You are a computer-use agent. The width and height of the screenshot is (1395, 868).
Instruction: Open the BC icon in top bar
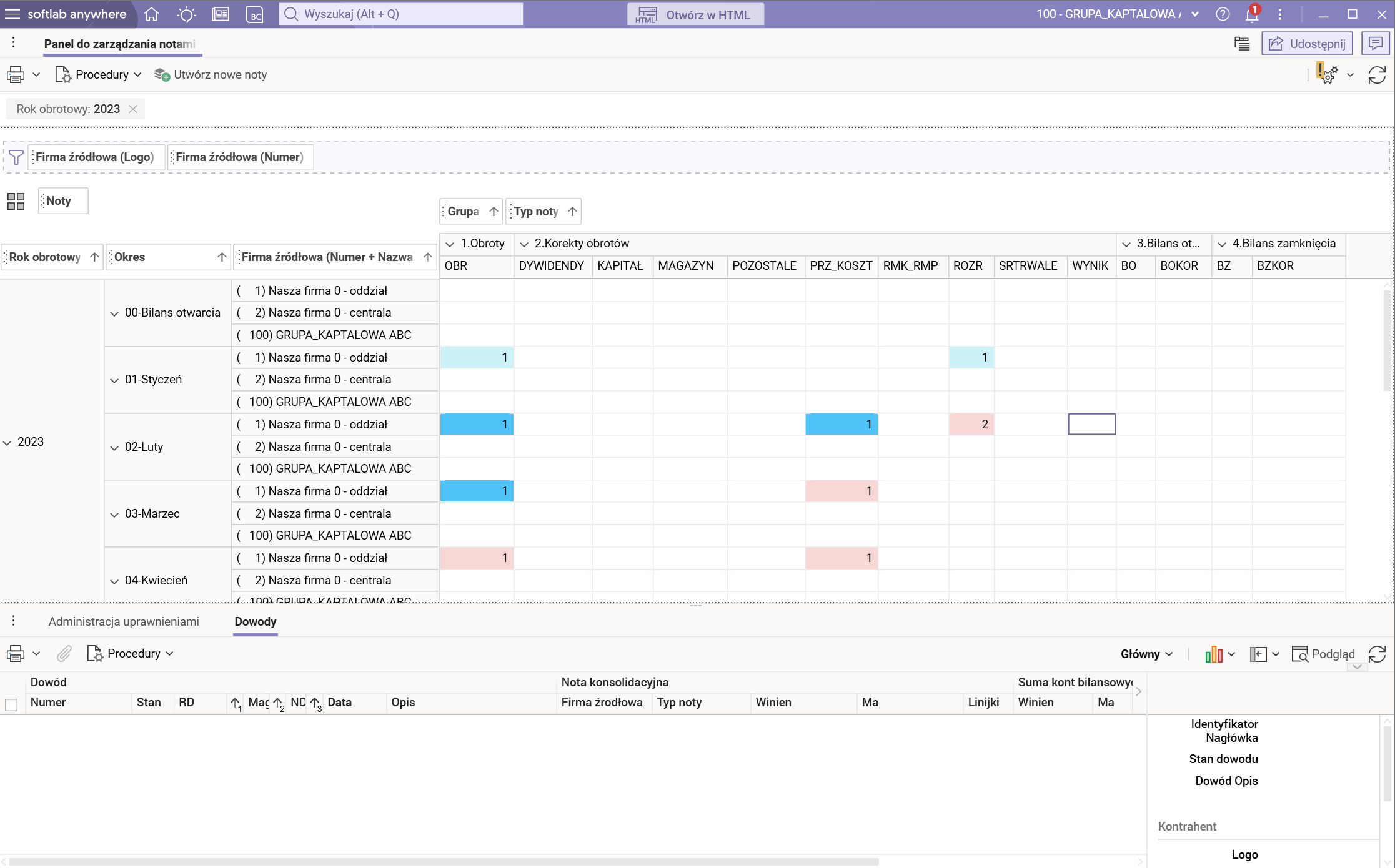[x=255, y=14]
